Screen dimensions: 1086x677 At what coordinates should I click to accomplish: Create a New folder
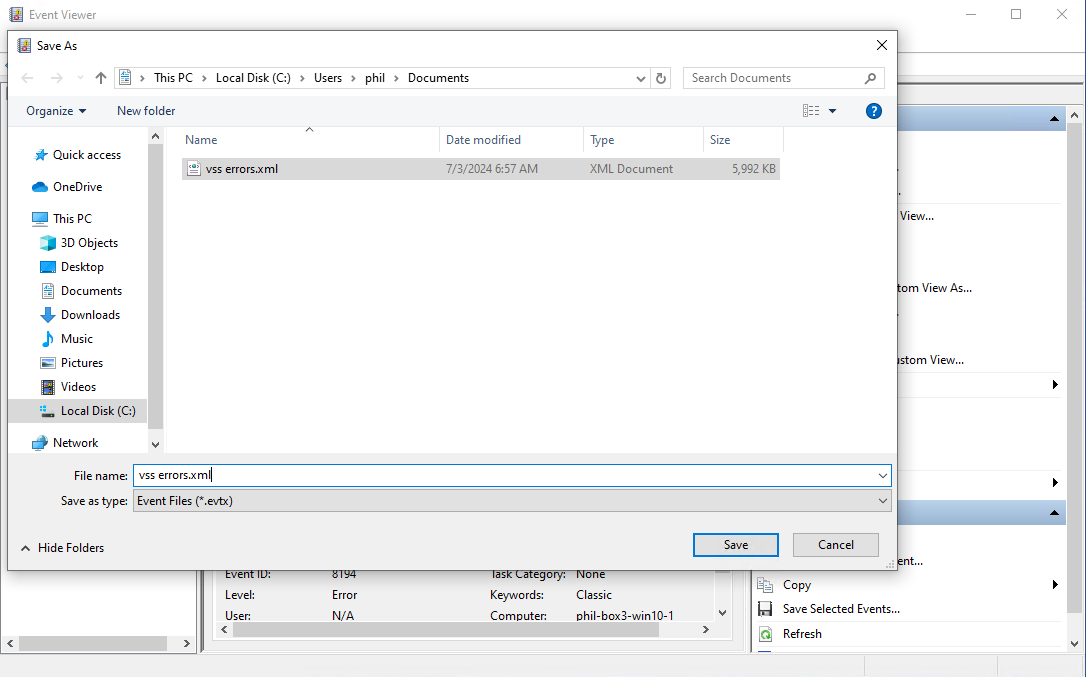click(146, 111)
